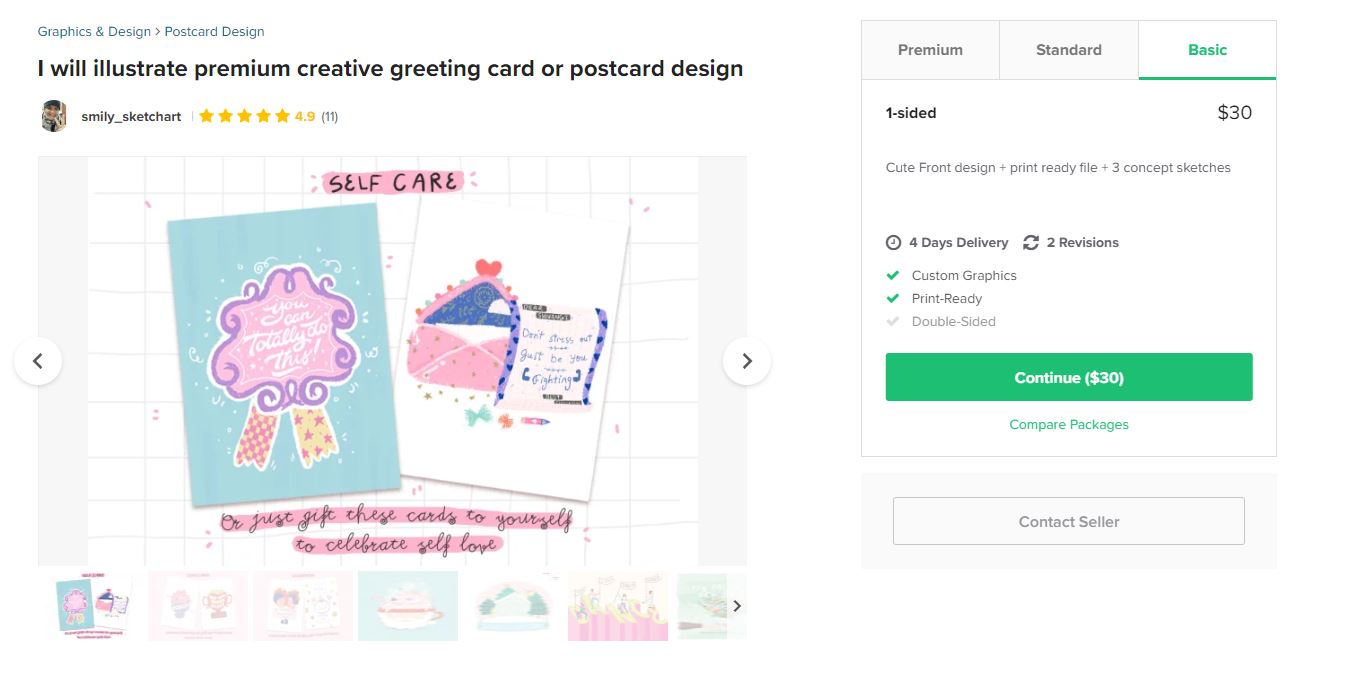Click the Contact Seller button
1357x692 pixels.
click(x=1069, y=521)
